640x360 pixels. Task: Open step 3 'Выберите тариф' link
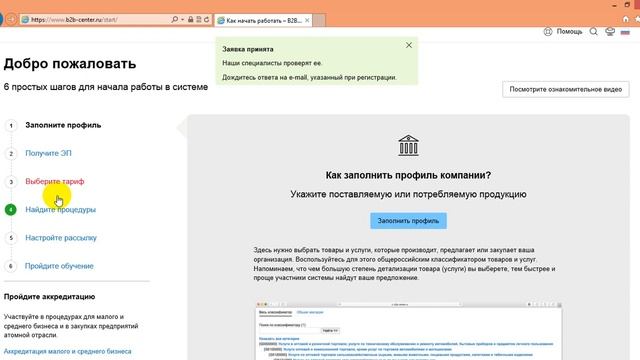55,182
